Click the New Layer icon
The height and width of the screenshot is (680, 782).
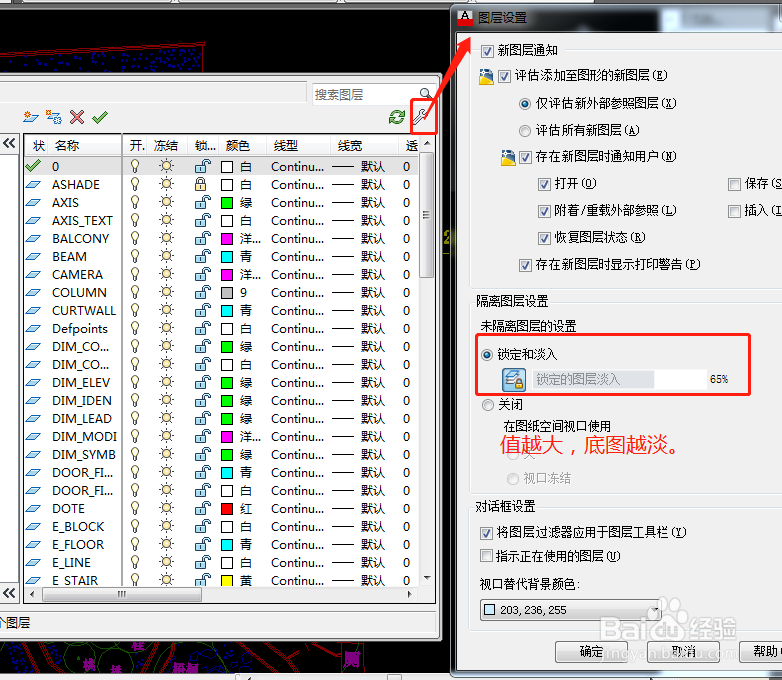point(31,117)
